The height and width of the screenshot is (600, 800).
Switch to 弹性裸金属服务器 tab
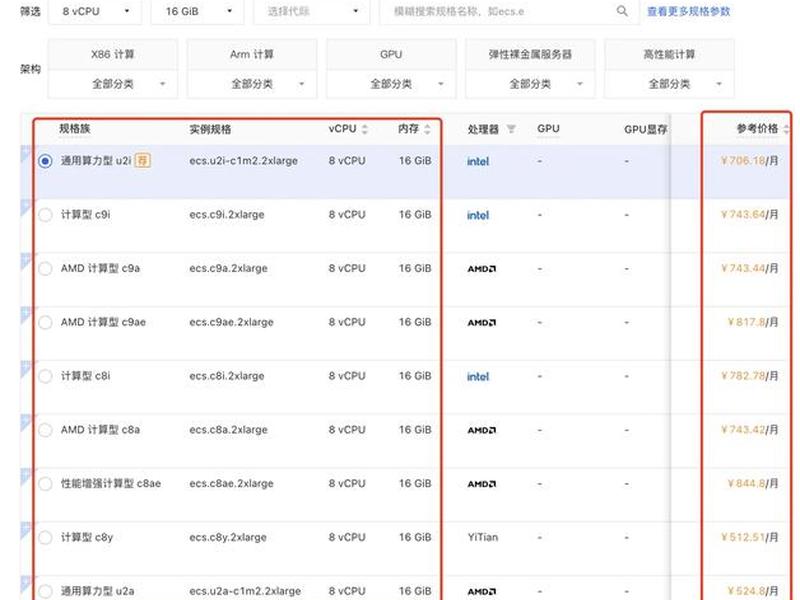(x=530, y=55)
